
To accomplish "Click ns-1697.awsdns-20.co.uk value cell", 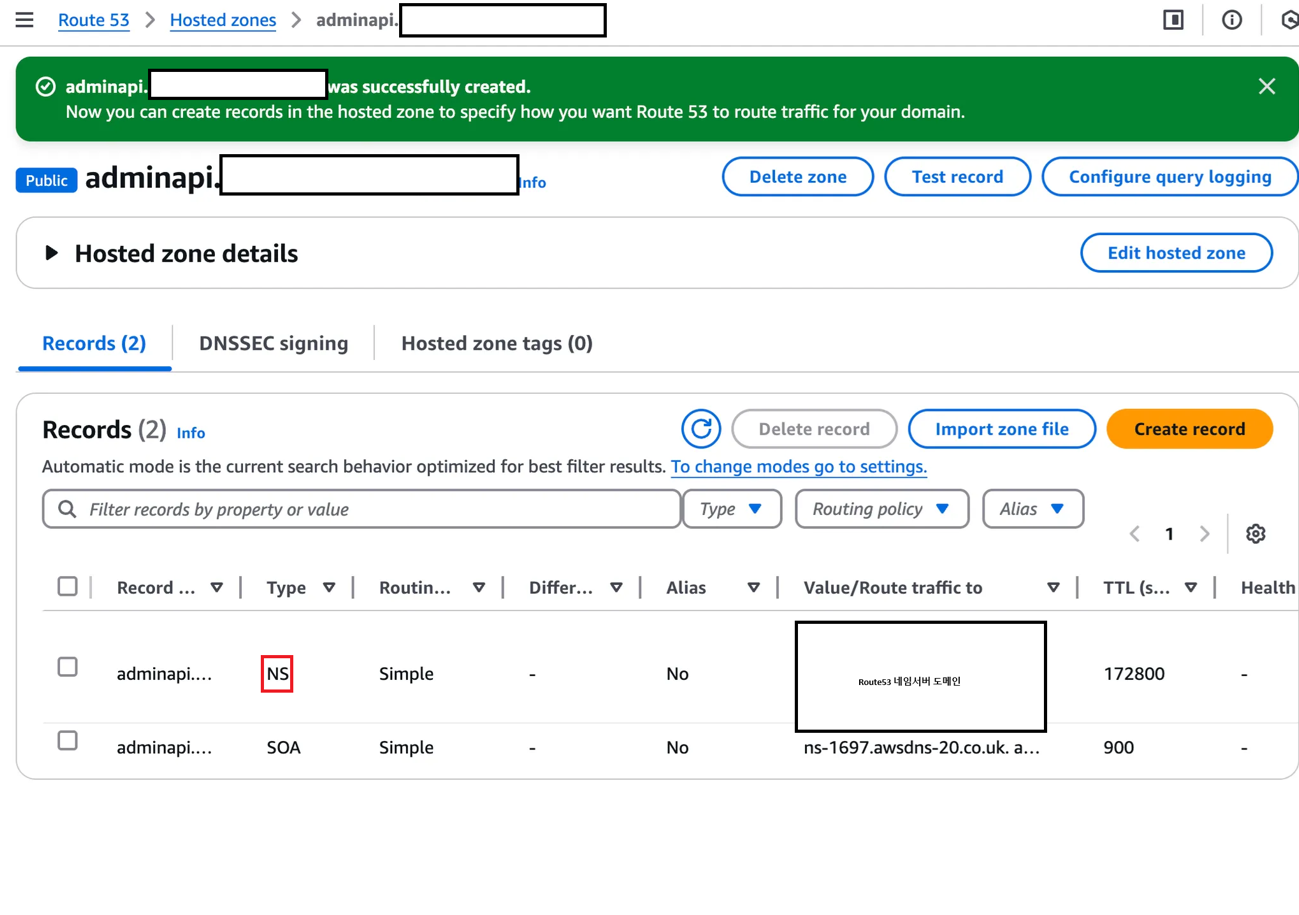I will click(922, 747).
